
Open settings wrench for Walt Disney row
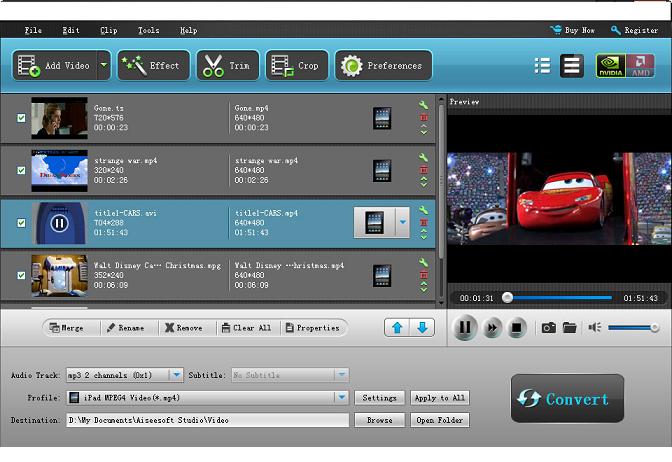pyautogui.click(x=423, y=262)
